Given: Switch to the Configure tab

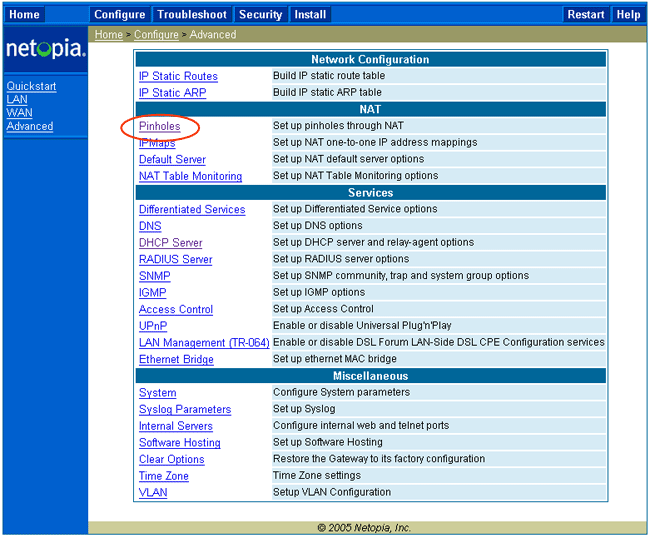Looking at the screenshot, I should coord(119,15).
